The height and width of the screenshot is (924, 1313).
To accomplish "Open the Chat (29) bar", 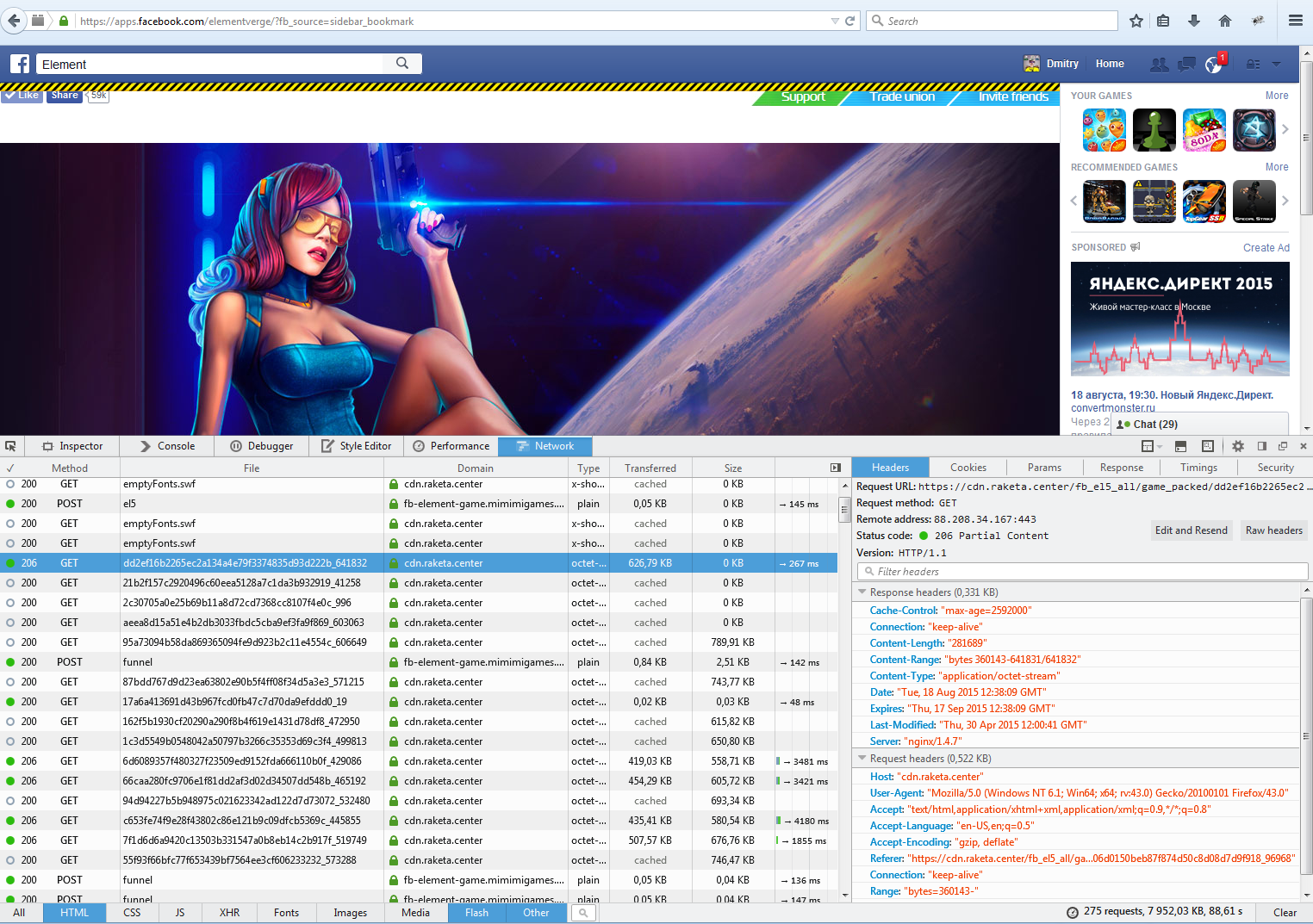I will point(1199,424).
